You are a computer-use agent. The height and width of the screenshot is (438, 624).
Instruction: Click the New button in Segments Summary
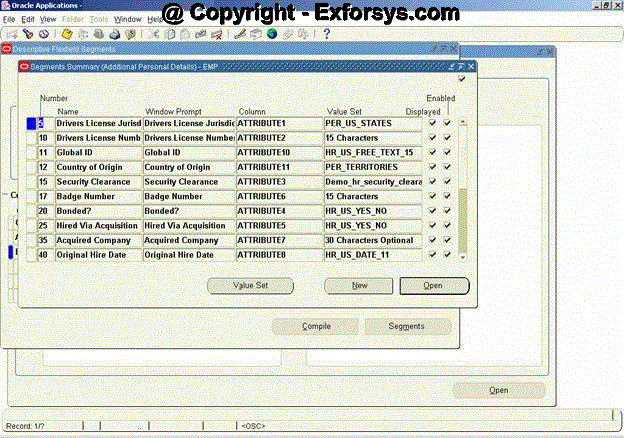[x=358, y=285]
